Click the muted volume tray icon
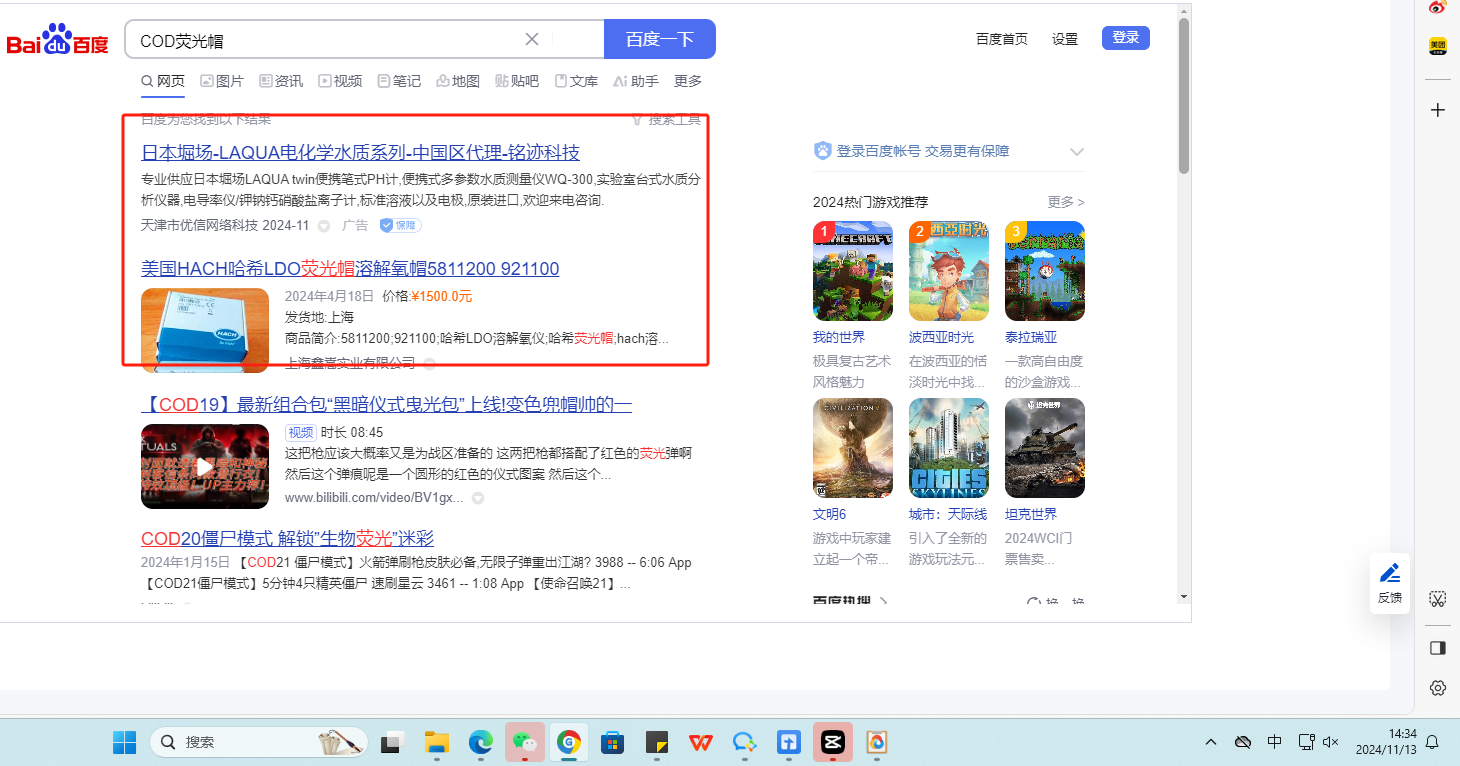 [1331, 742]
